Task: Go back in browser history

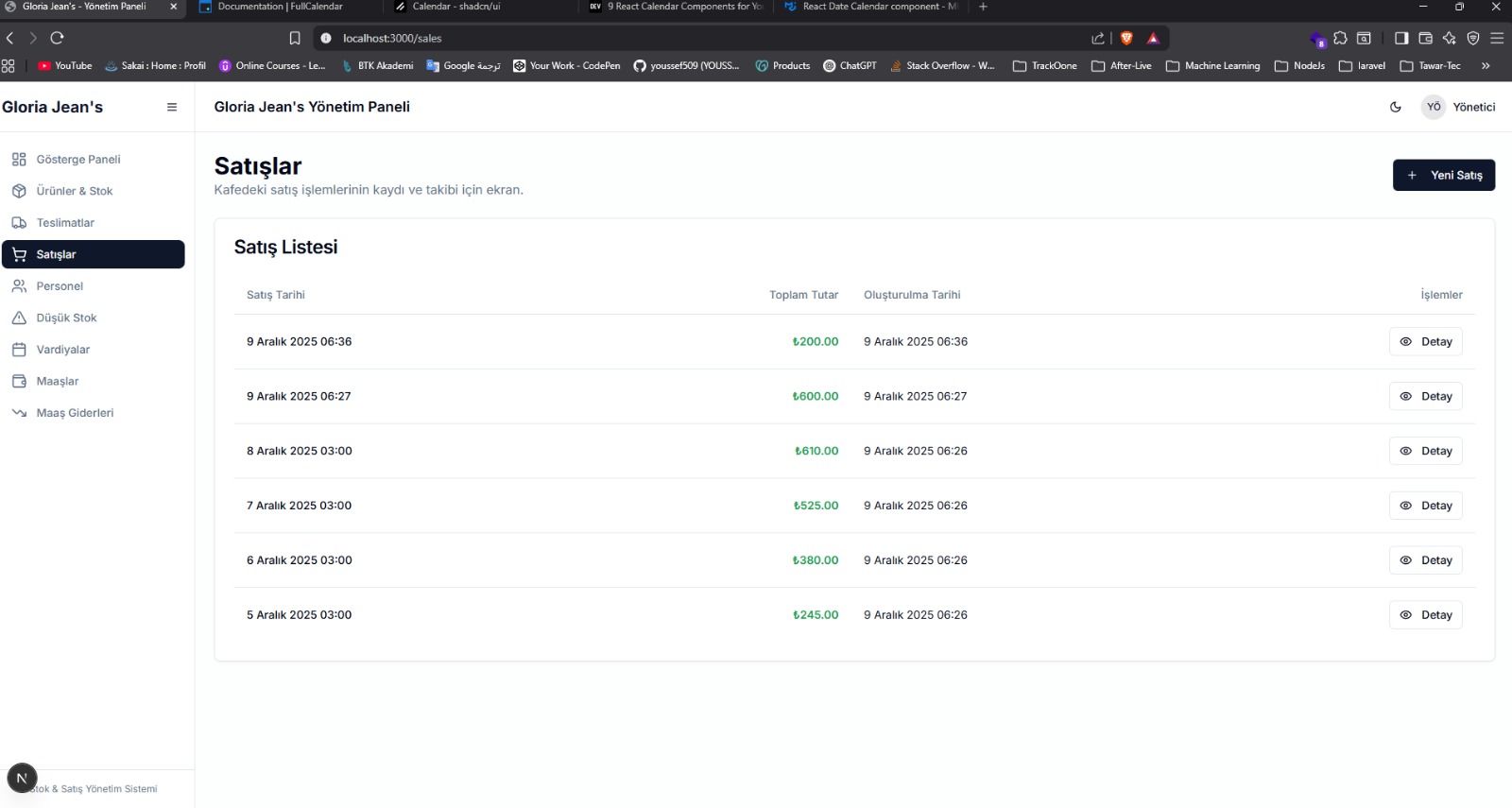Action: point(10,38)
